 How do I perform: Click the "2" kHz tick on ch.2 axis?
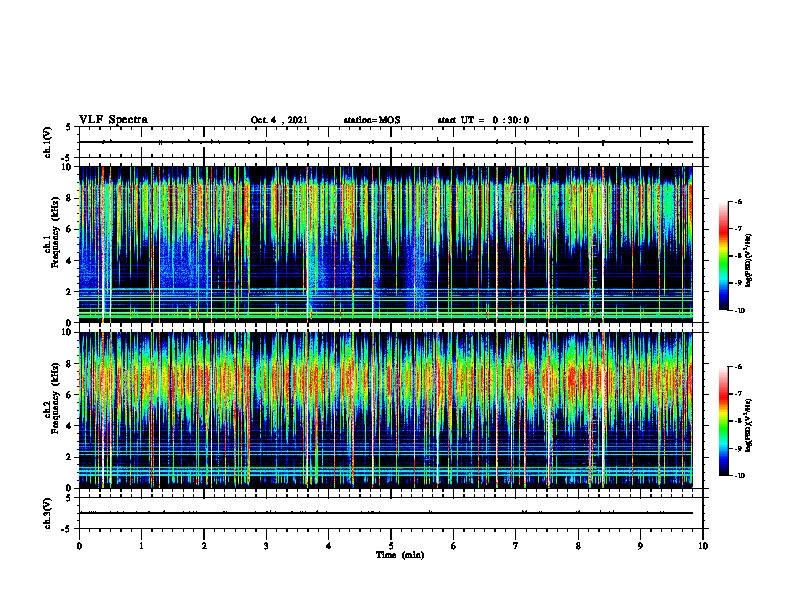[x=70, y=457]
